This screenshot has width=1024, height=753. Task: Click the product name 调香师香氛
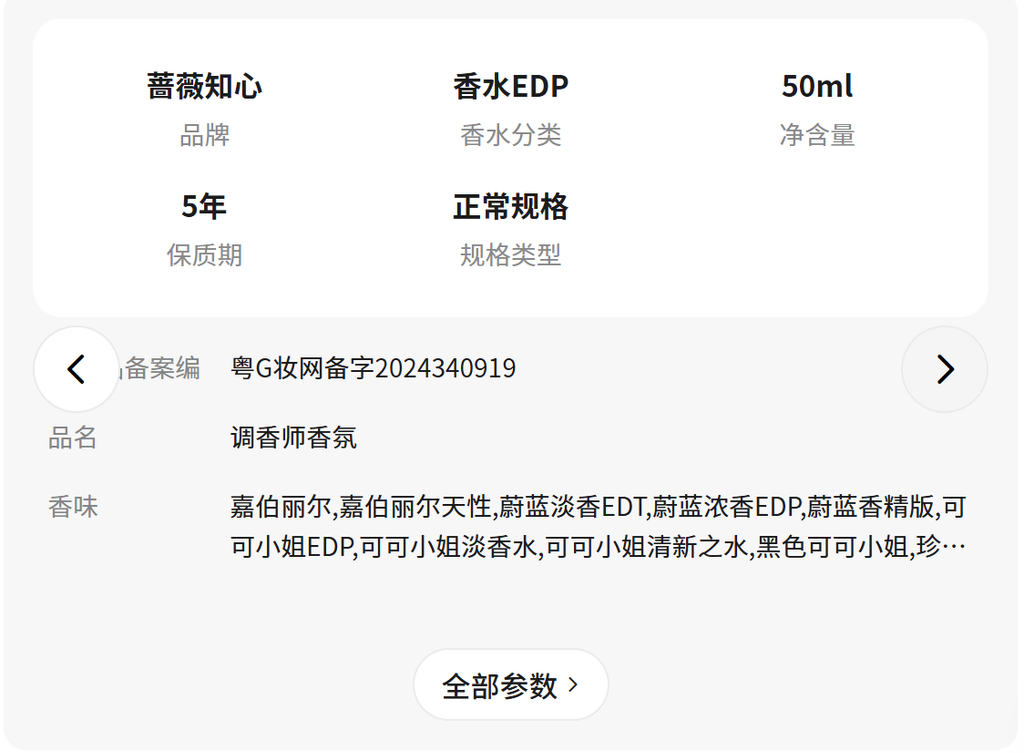point(293,438)
